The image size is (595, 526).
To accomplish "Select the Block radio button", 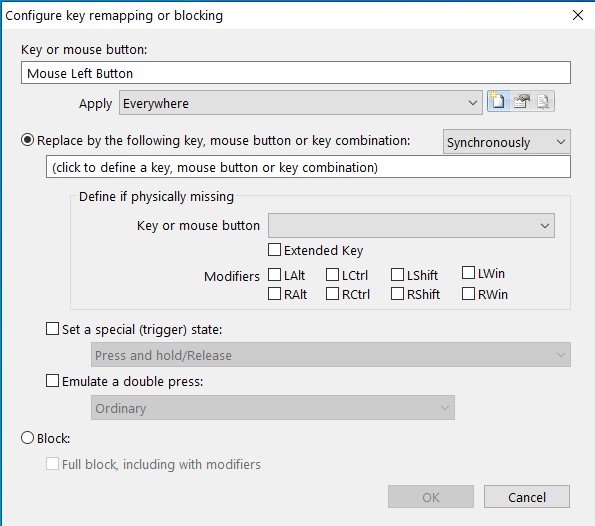I will coord(27,438).
